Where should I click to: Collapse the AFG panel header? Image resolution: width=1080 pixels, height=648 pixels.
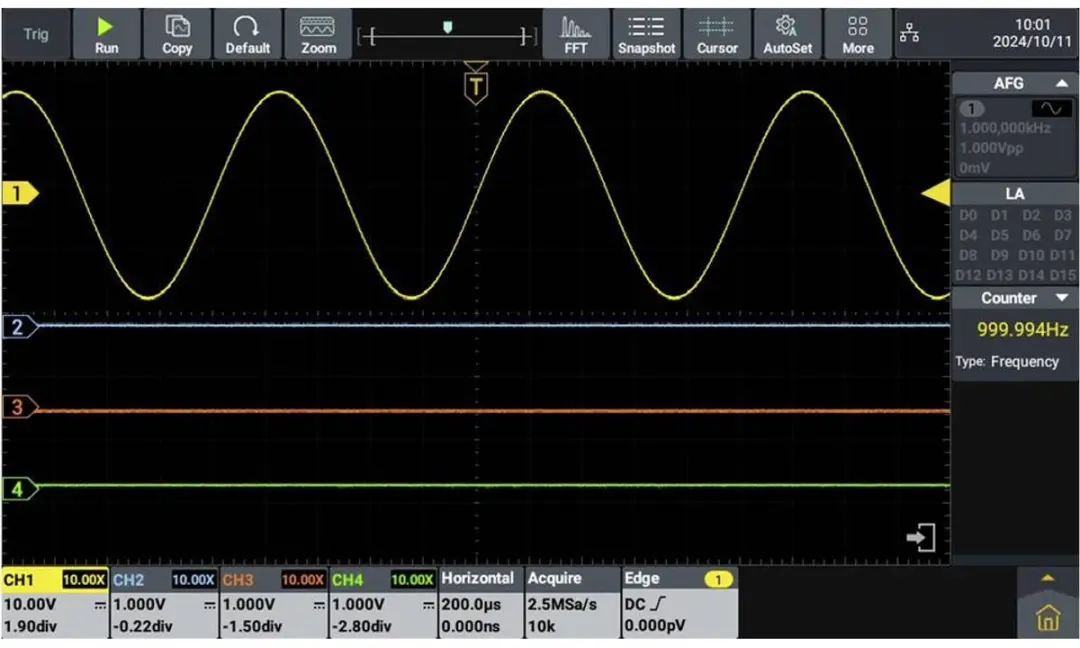(1015, 83)
